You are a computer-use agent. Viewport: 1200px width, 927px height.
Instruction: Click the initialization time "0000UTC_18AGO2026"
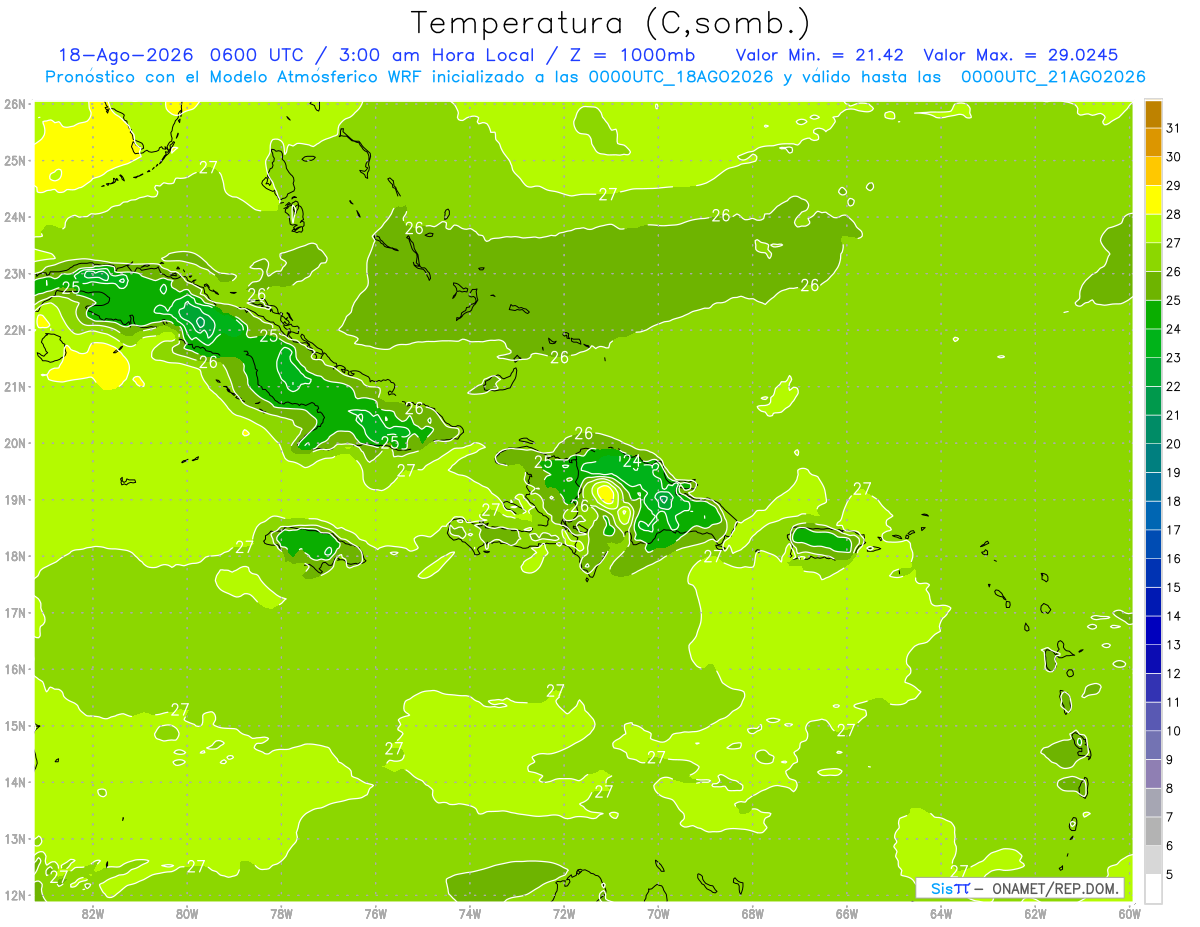point(681,77)
